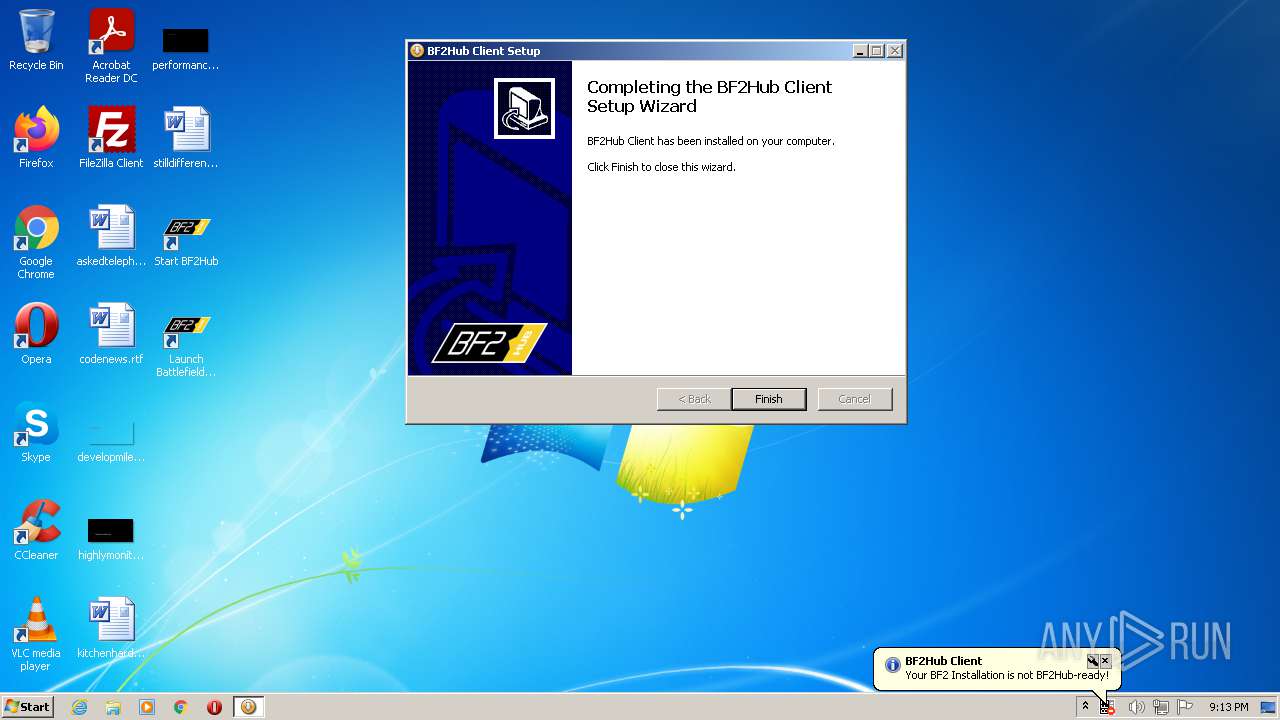Screen dimensions: 1280x720
Task: Switch to BF2Hub setup taskbar button
Action: [248, 707]
